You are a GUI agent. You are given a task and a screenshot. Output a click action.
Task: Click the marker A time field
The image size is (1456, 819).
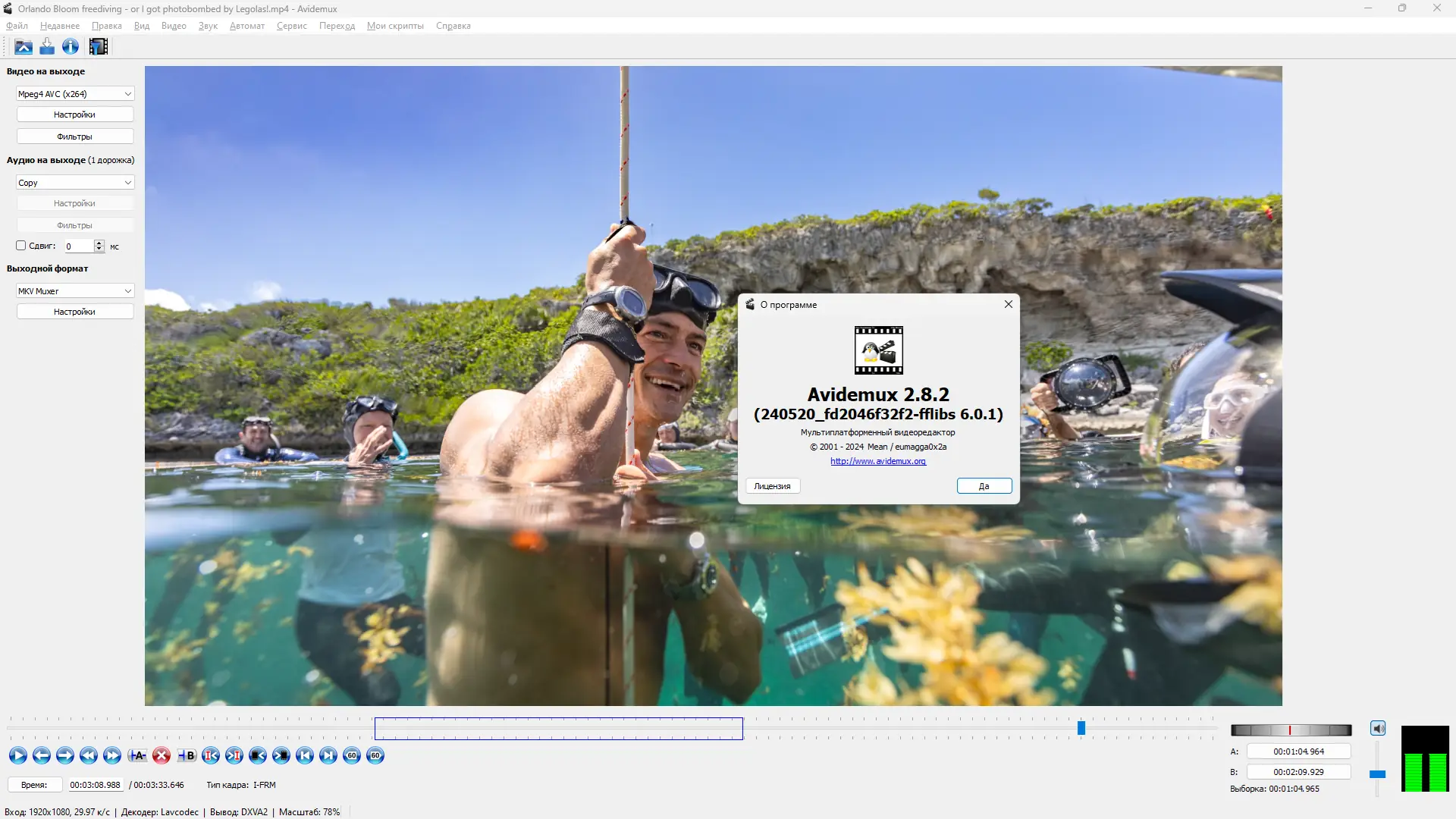coord(1298,752)
